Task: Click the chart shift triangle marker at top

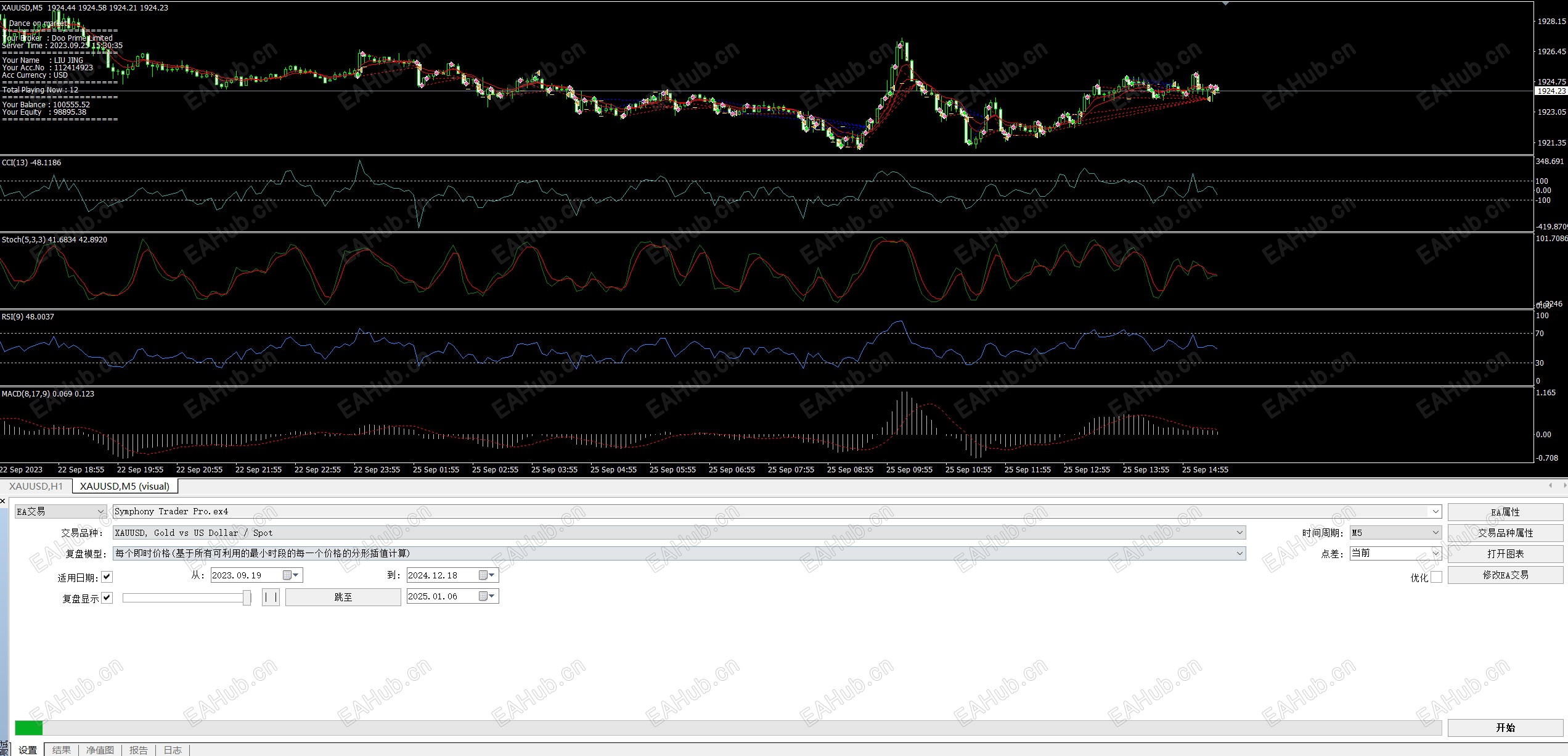Action: click(x=1225, y=4)
